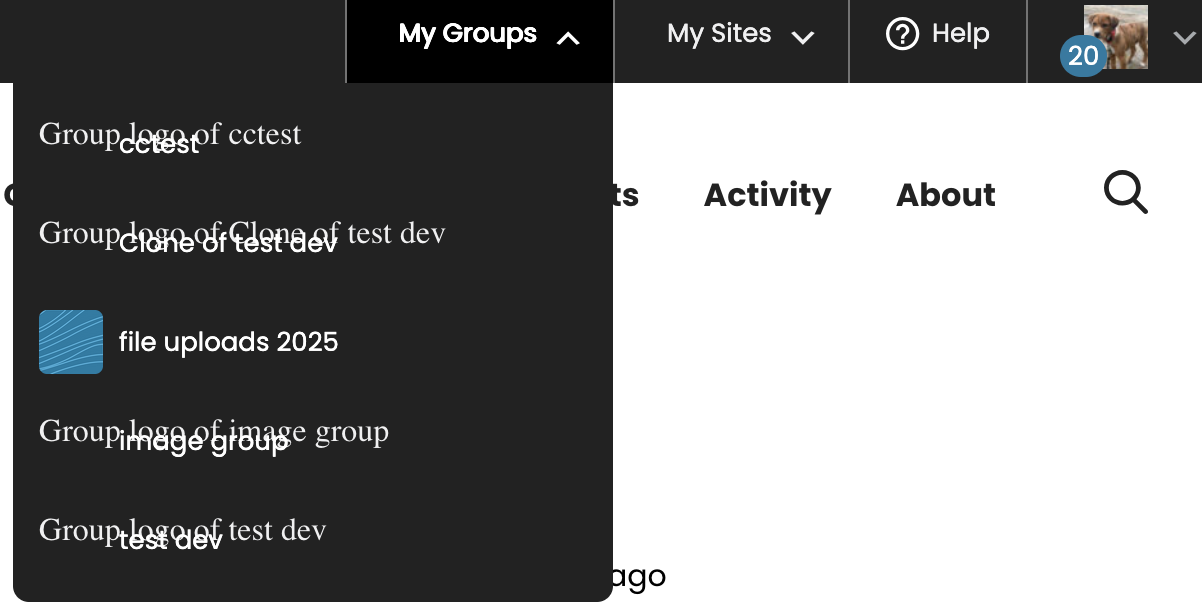Click the search magnifying glass icon
The image size is (1202, 608).
coord(1125,192)
